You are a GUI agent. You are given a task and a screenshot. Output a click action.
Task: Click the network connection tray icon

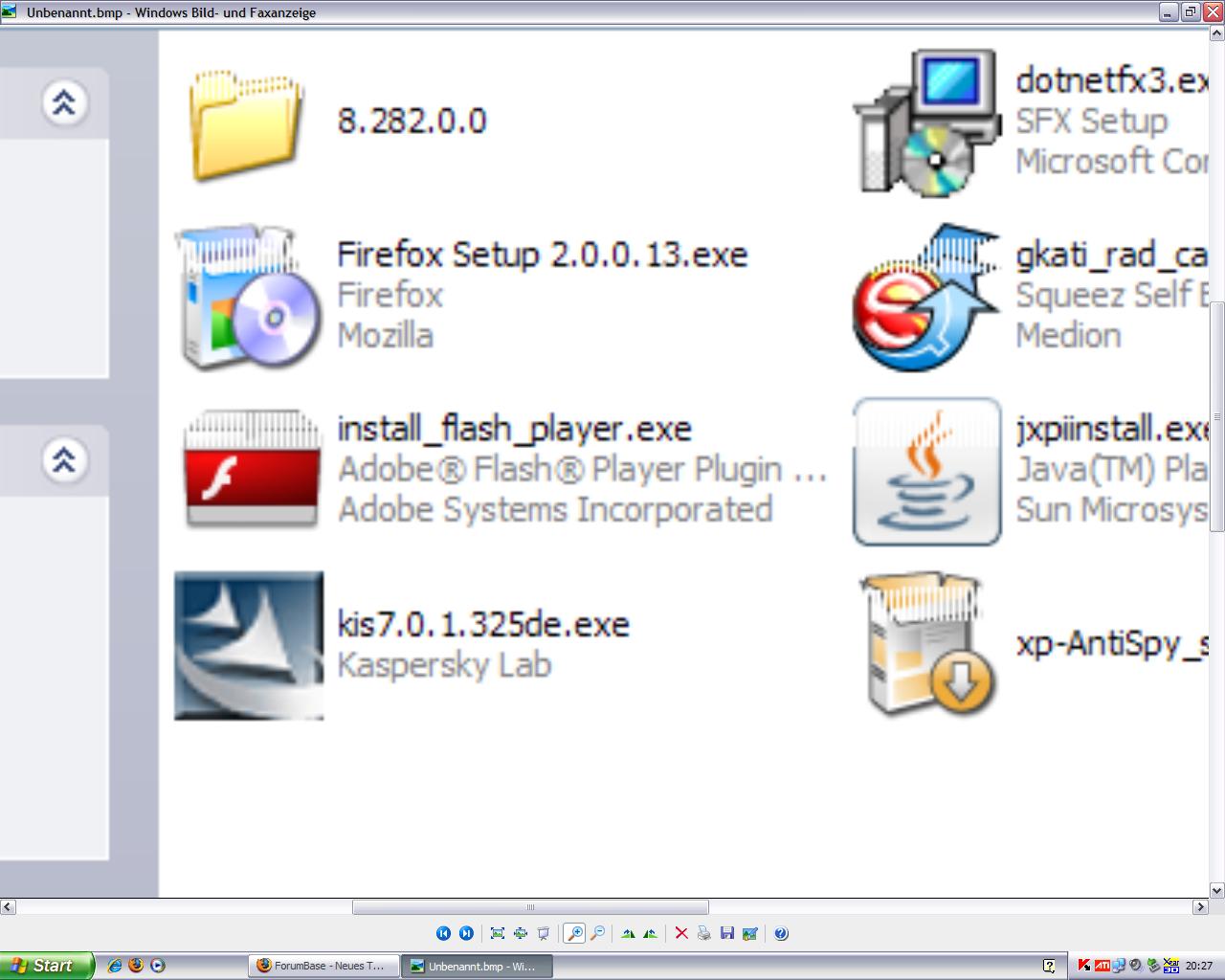(1119, 966)
